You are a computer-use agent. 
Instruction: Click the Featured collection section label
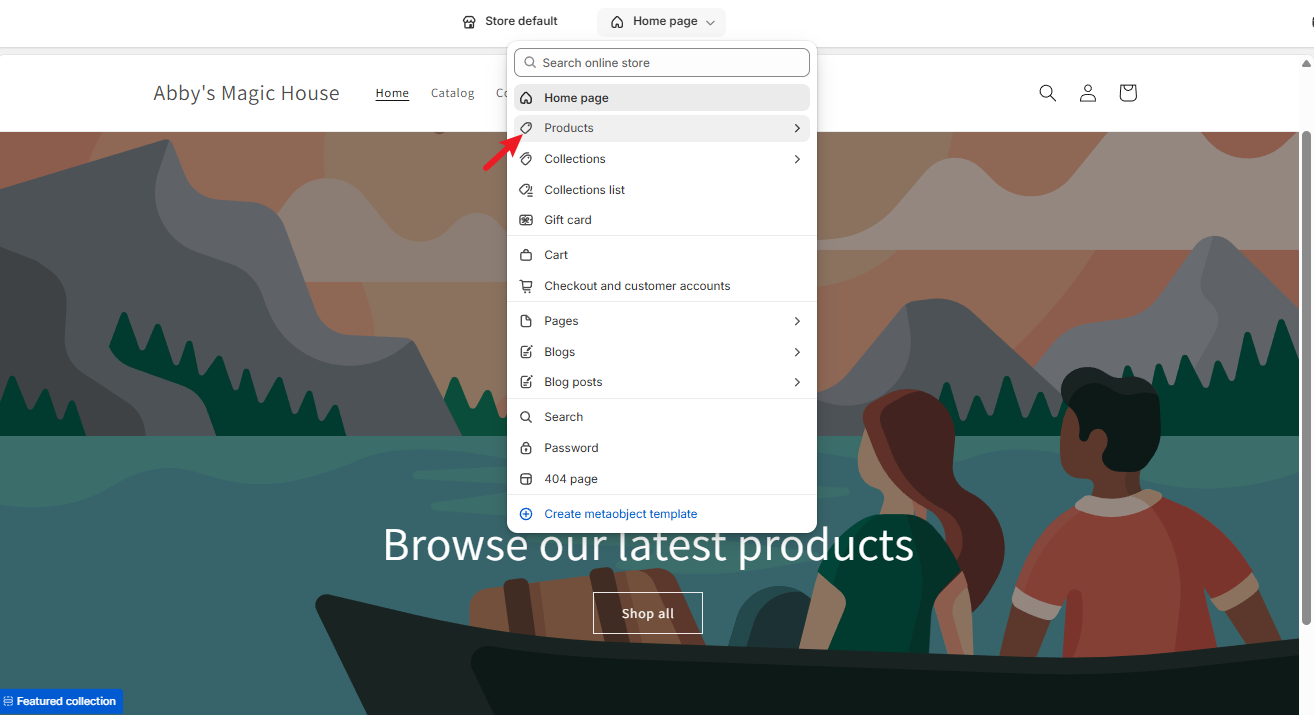(x=62, y=701)
